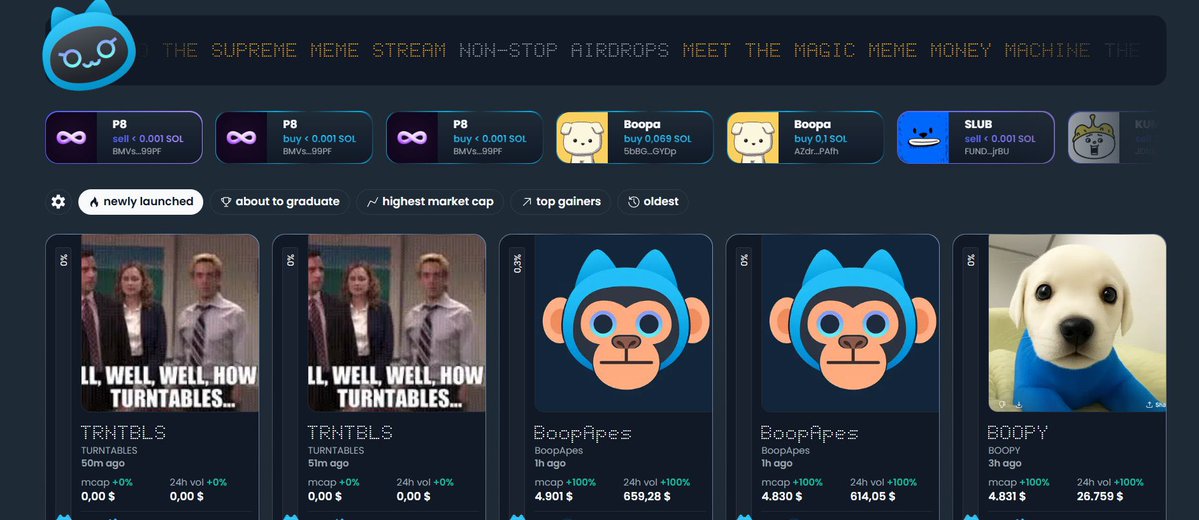The image size is (1199, 520).
Task: Switch to the highest market cap tab
Action: click(430, 202)
